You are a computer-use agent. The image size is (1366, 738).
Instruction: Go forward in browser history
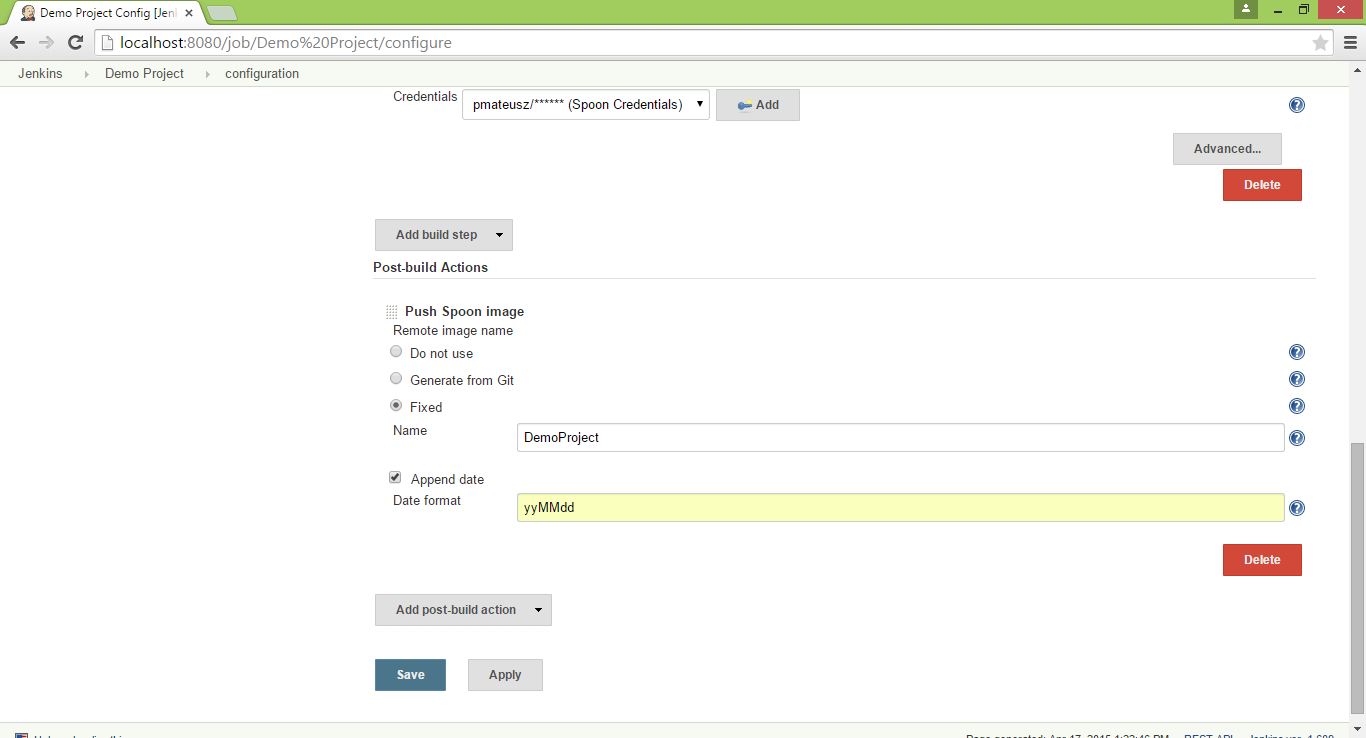[46, 42]
